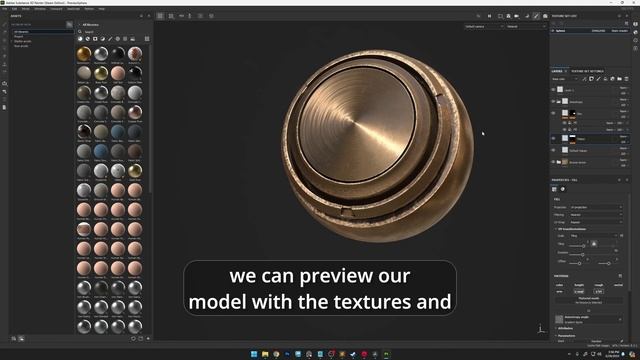Collapse the Parameters section
This screenshot has height=360, width=640.
click(x=556, y=336)
